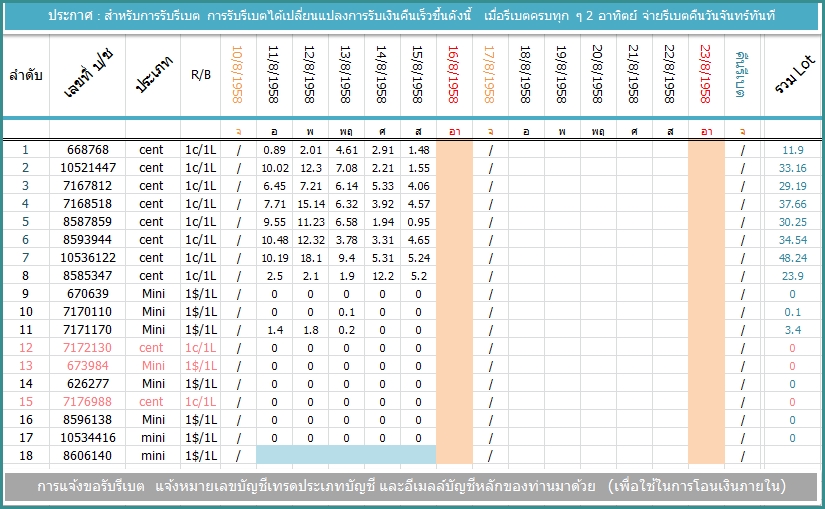Click the total lot value 3.4

click(792, 330)
